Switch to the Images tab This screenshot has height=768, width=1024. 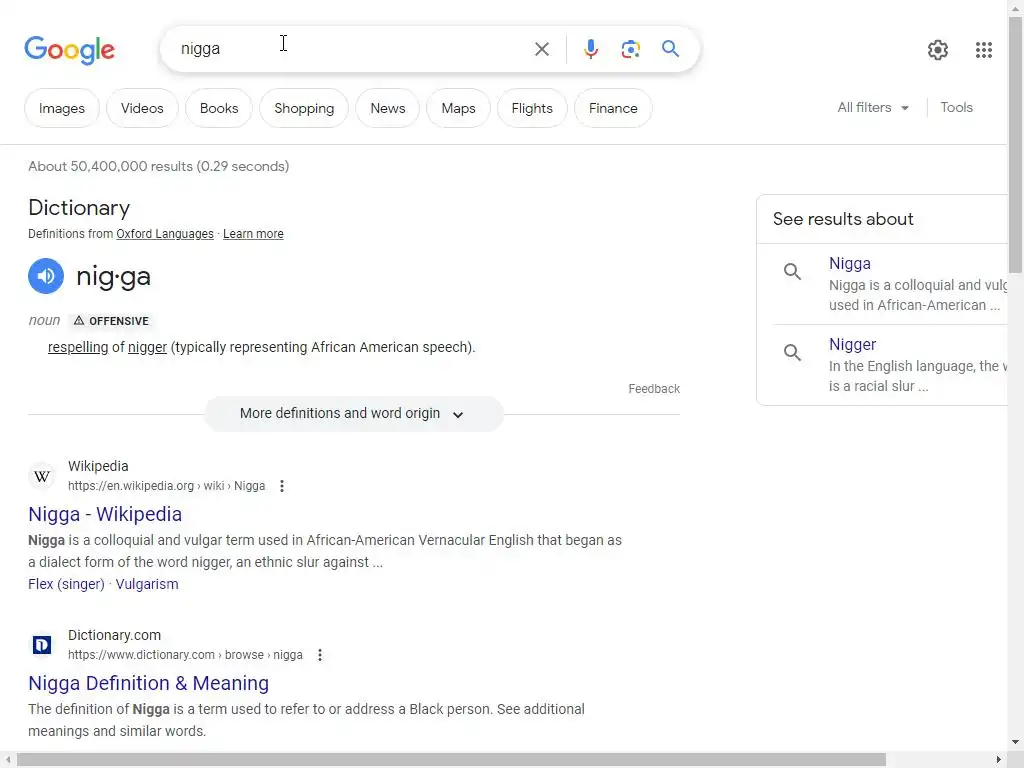(x=62, y=108)
